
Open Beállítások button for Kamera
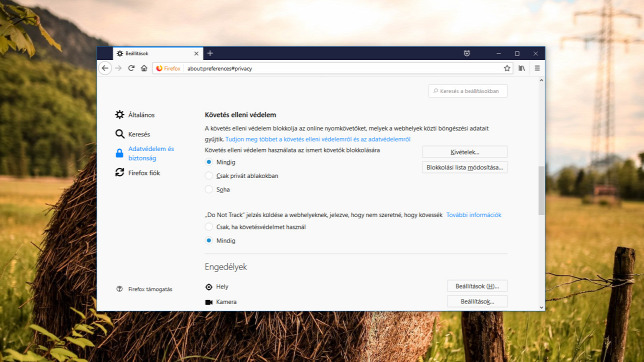pos(477,302)
